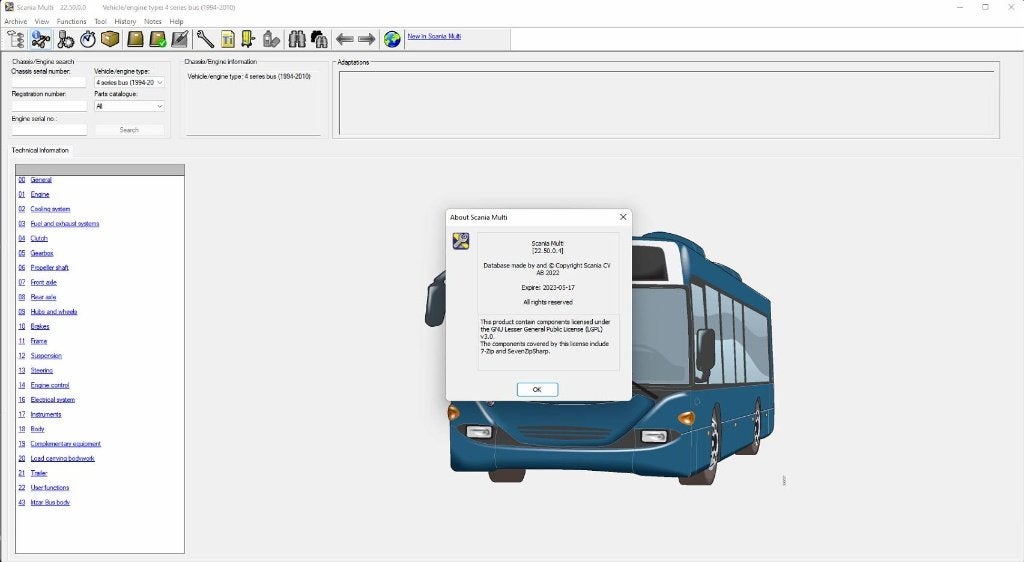The width and height of the screenshot is (1024, 562).
Task: Open the User functions link
Action: pyautogui.click(x=50, y=488)
